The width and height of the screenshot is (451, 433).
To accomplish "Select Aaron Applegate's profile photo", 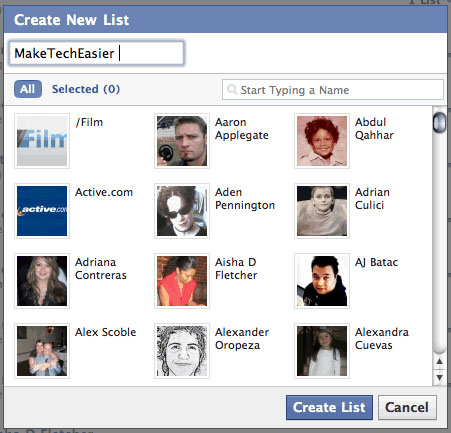I will point(182,141).
